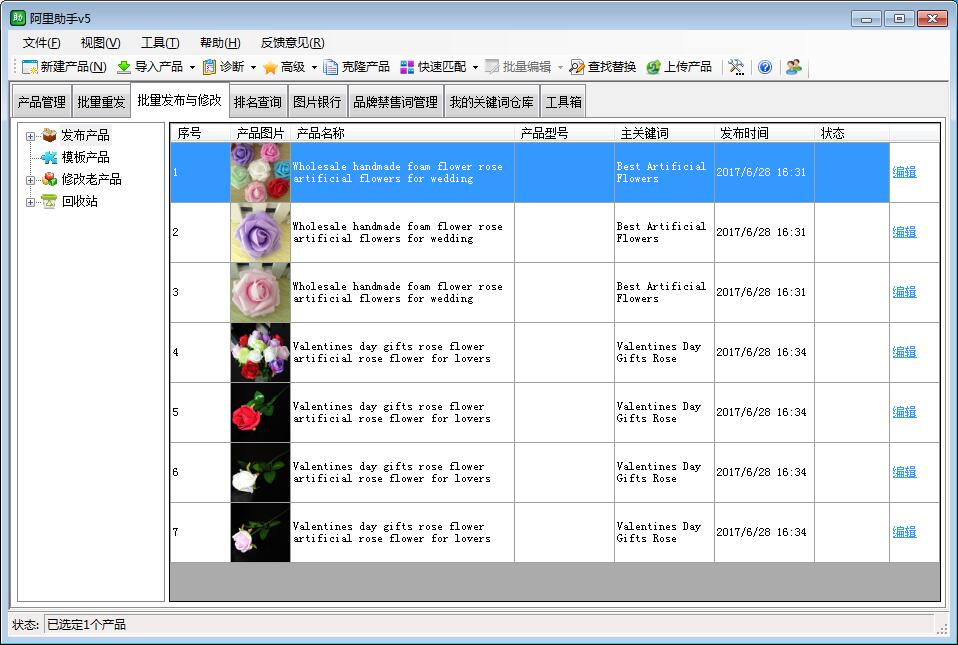Open the 导入产品 dropdown arrow
This screenshot has height=645, width=958.
(x=192, y=67)
